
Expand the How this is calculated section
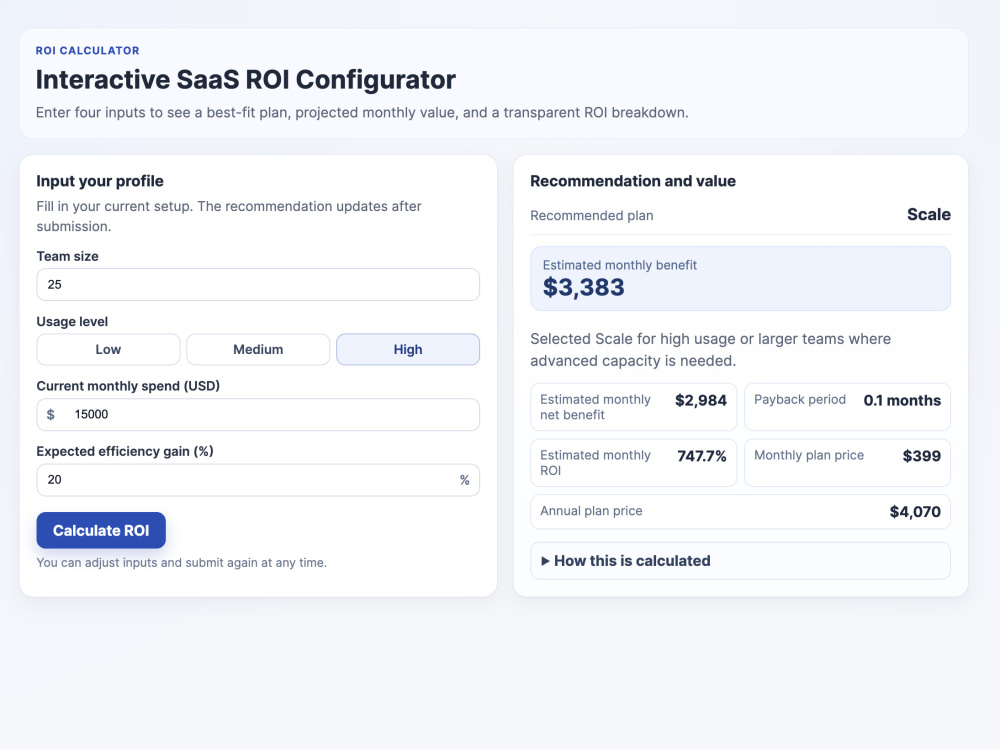coord(740,561)
